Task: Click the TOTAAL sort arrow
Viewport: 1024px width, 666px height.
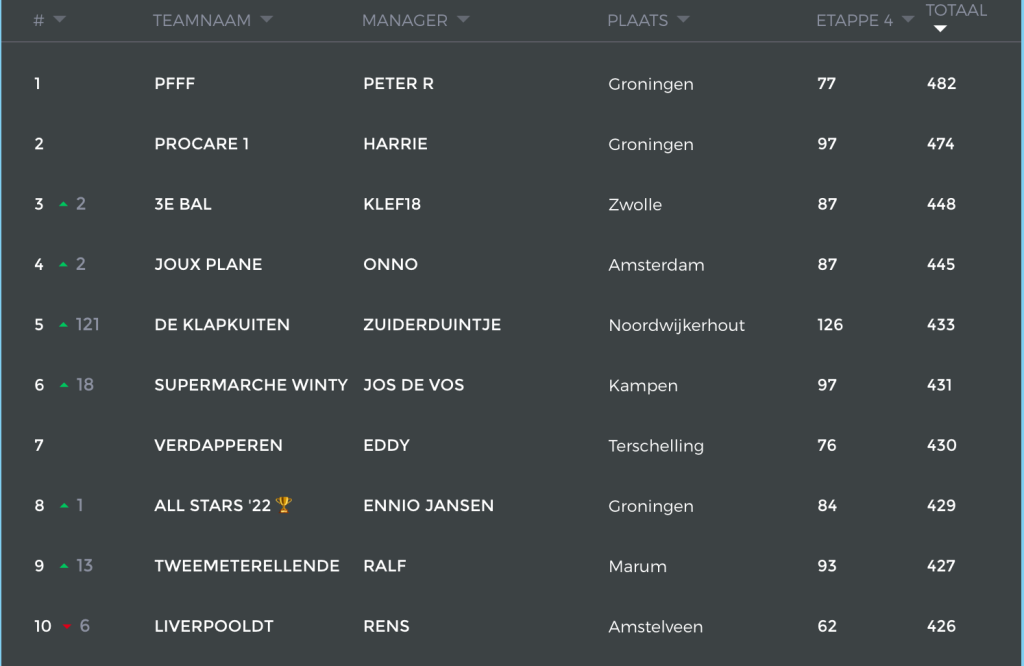Action: click(x=940, y=29)
